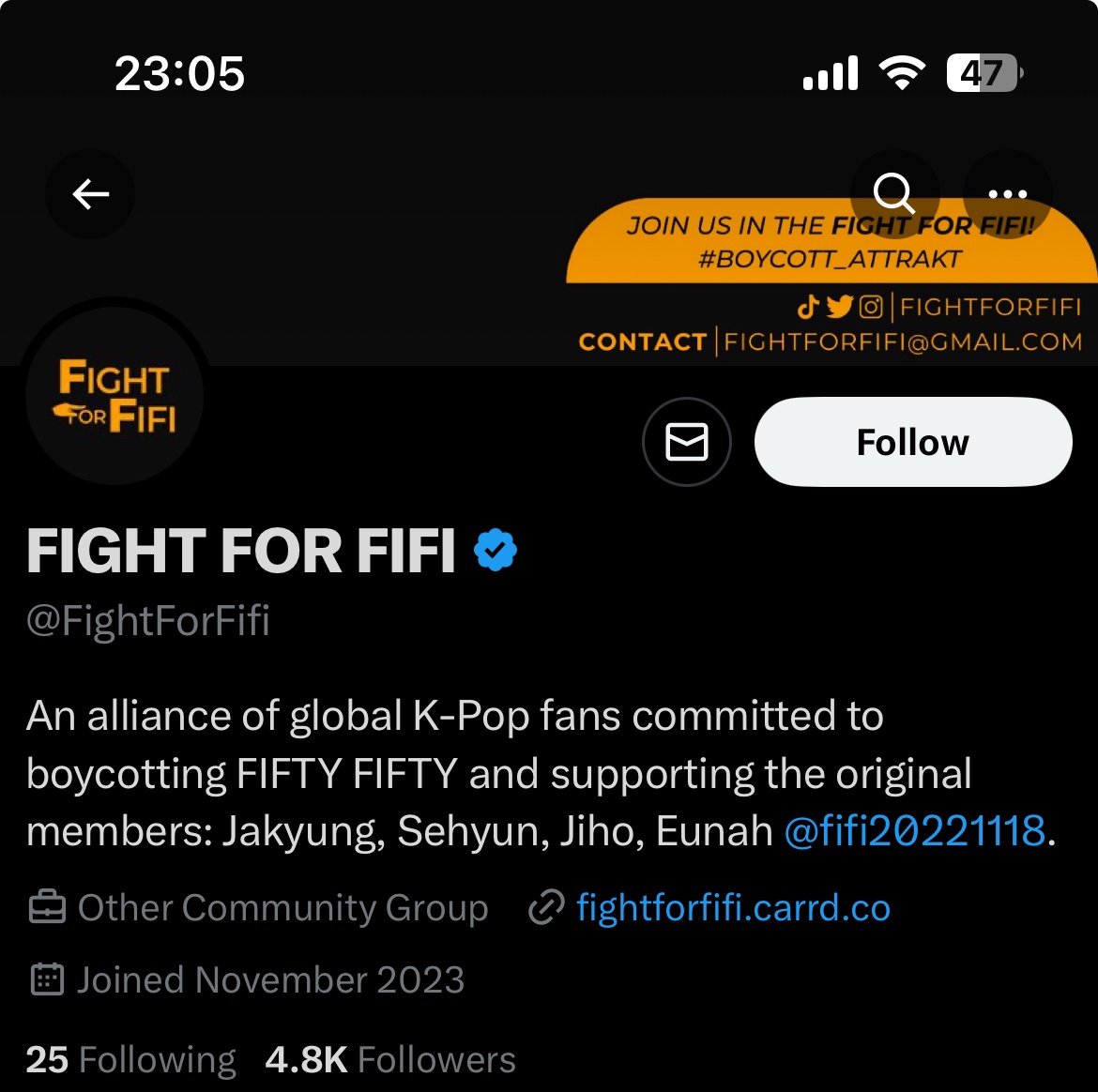Tap the @FightForFifi handle text
The height and width of the screenshot is (1092, 1098).
point(147,620)
